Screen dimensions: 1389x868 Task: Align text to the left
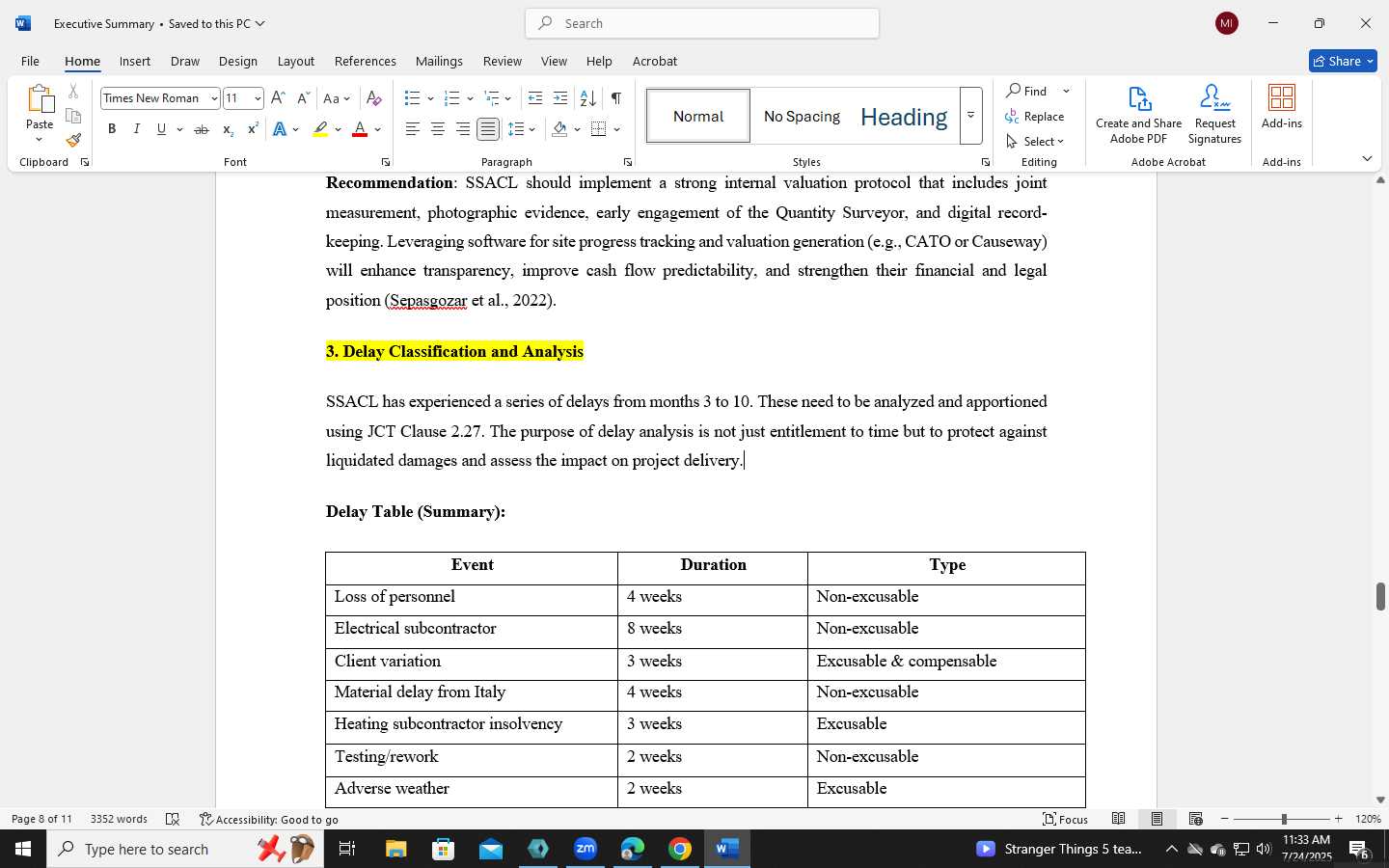coord(413,129)
